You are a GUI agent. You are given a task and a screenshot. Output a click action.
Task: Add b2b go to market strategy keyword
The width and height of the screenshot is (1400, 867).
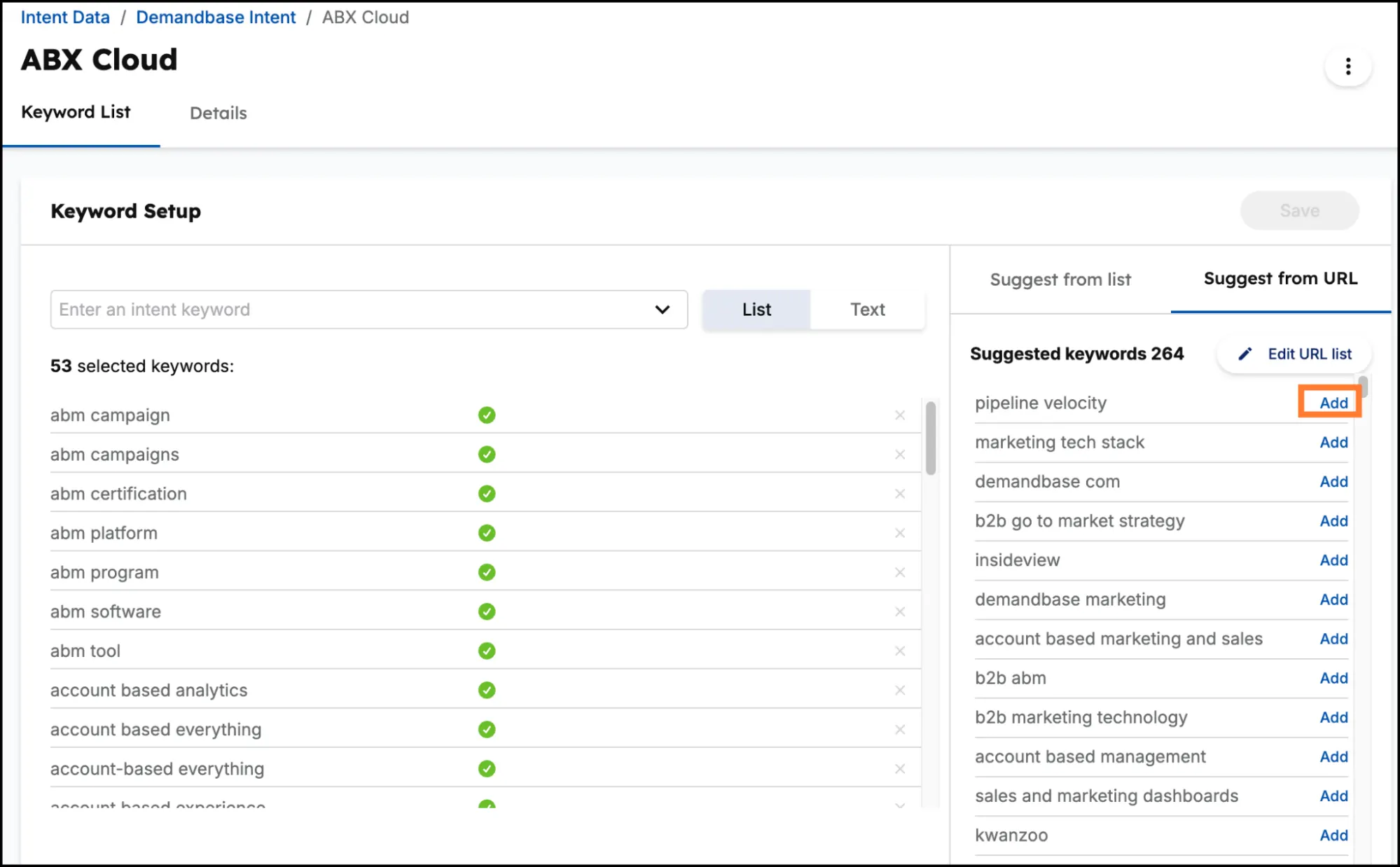[x=1333, y=520]
